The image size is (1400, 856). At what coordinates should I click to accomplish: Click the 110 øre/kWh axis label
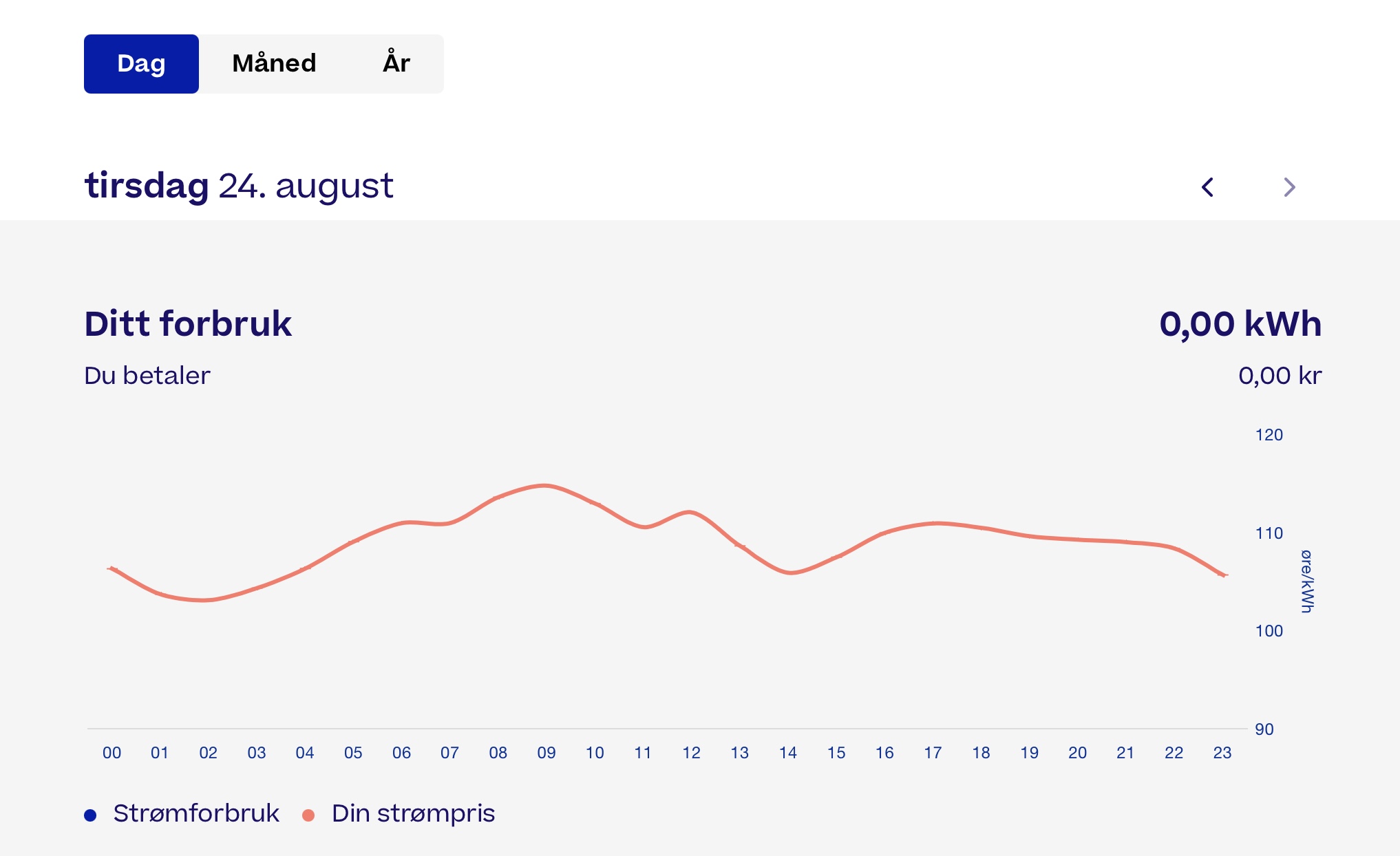(1269, 533)
